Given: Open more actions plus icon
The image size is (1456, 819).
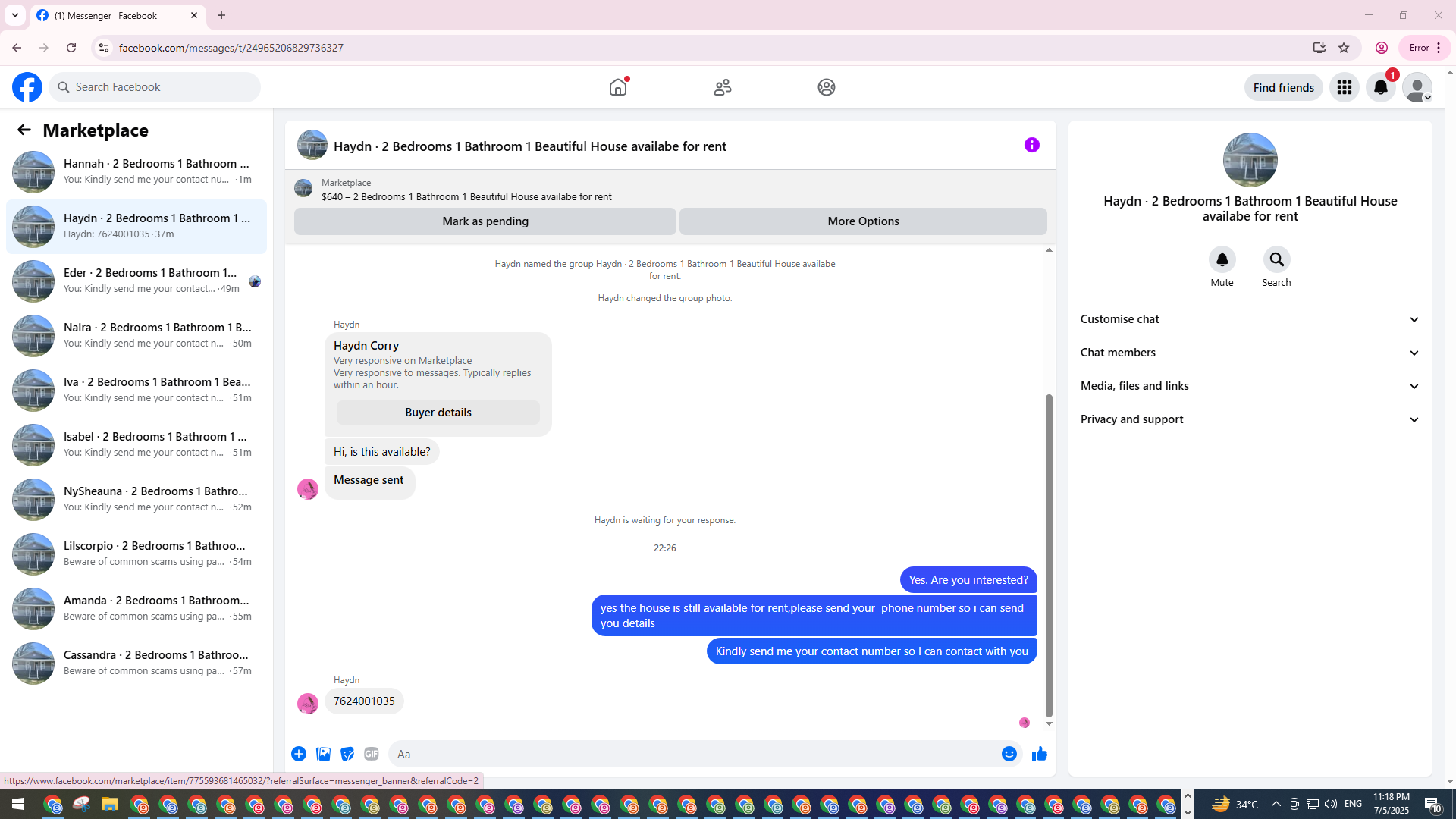Looking at the screenshot, I should tap(299, 754).
